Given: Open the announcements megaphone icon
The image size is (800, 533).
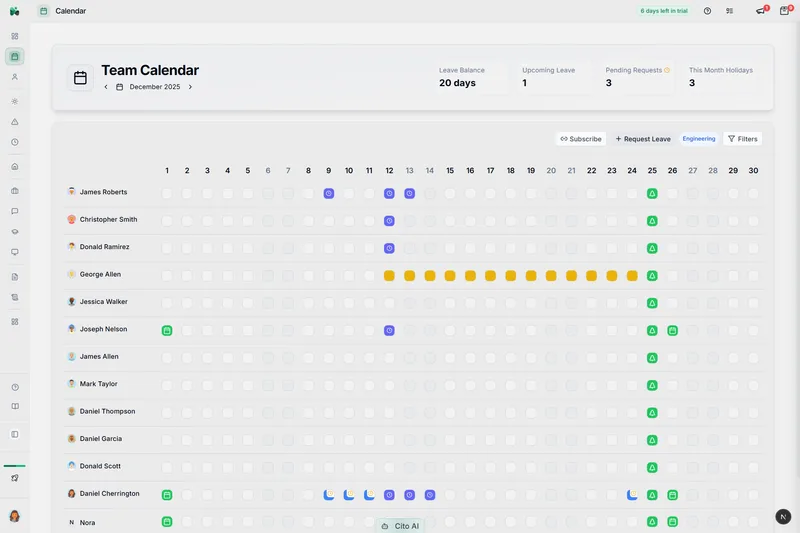Looking at the screenshot, I should 761,11.
